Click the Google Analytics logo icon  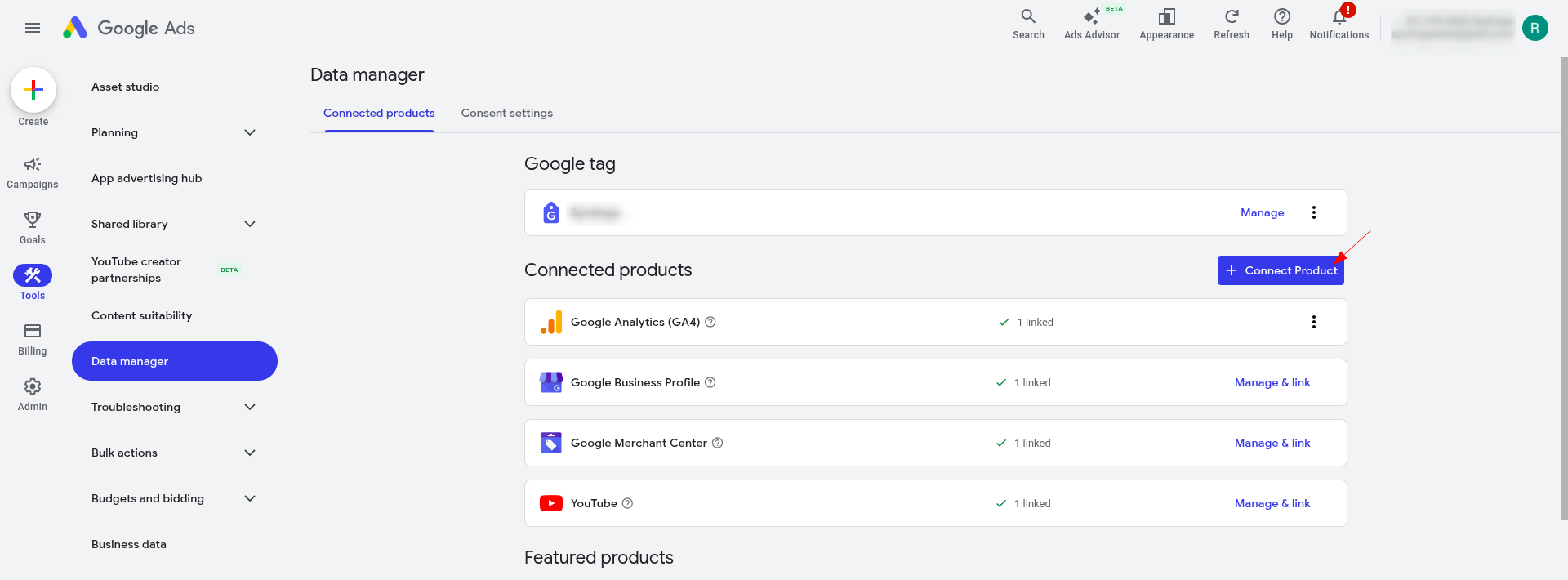pos(551,322)
